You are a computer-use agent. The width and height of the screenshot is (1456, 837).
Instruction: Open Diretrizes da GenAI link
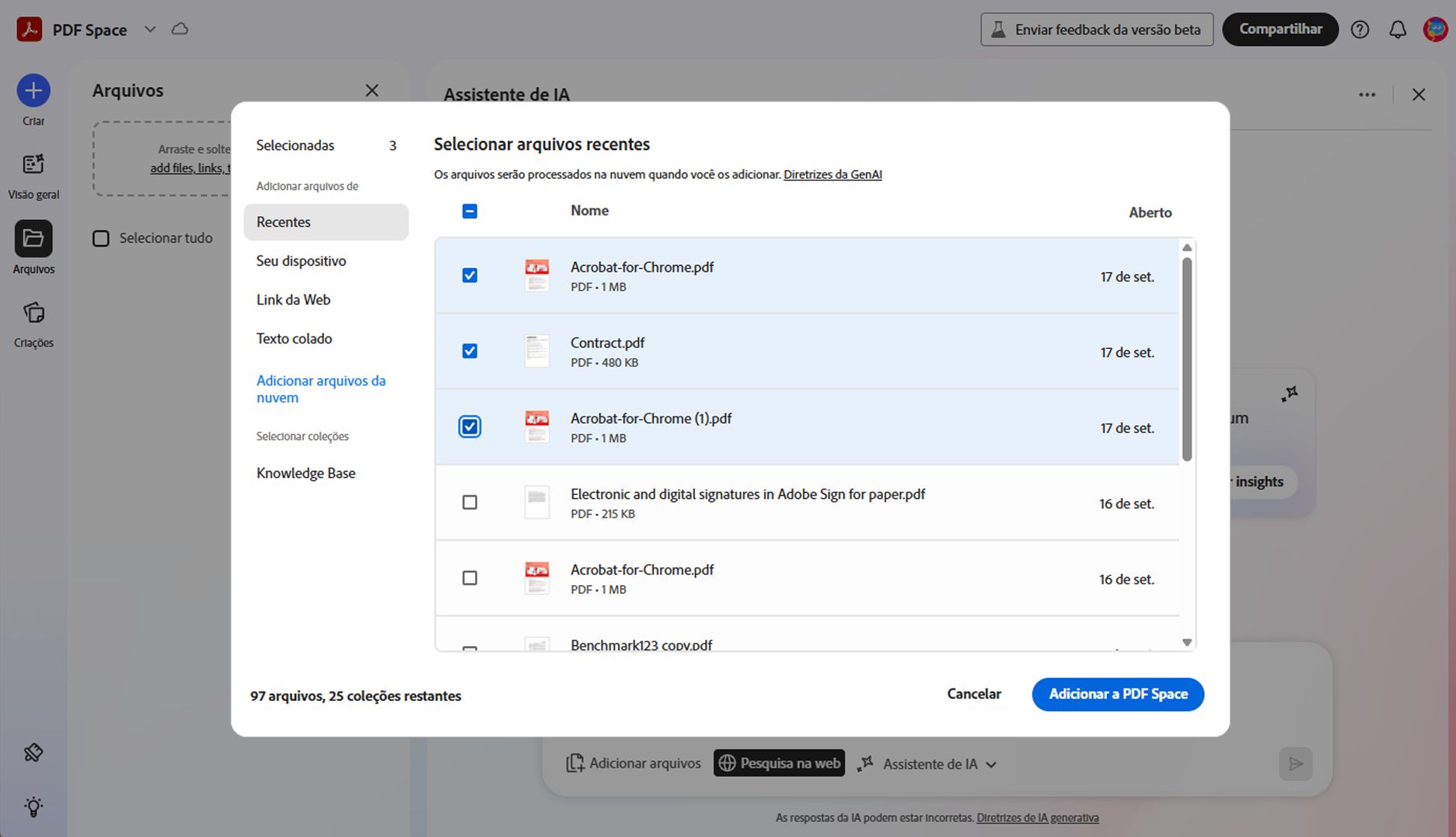(x=833, y=175)
